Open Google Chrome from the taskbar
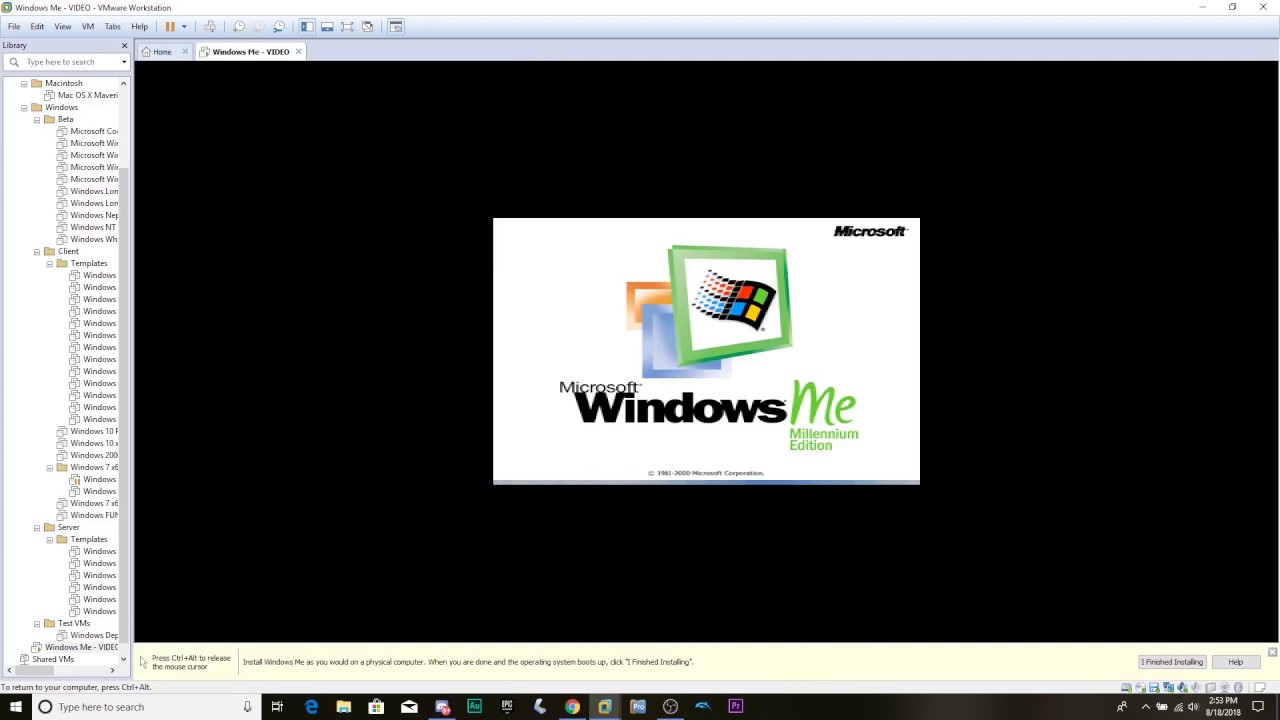Viewport: 1280px width, 720px height. [572, 707]
